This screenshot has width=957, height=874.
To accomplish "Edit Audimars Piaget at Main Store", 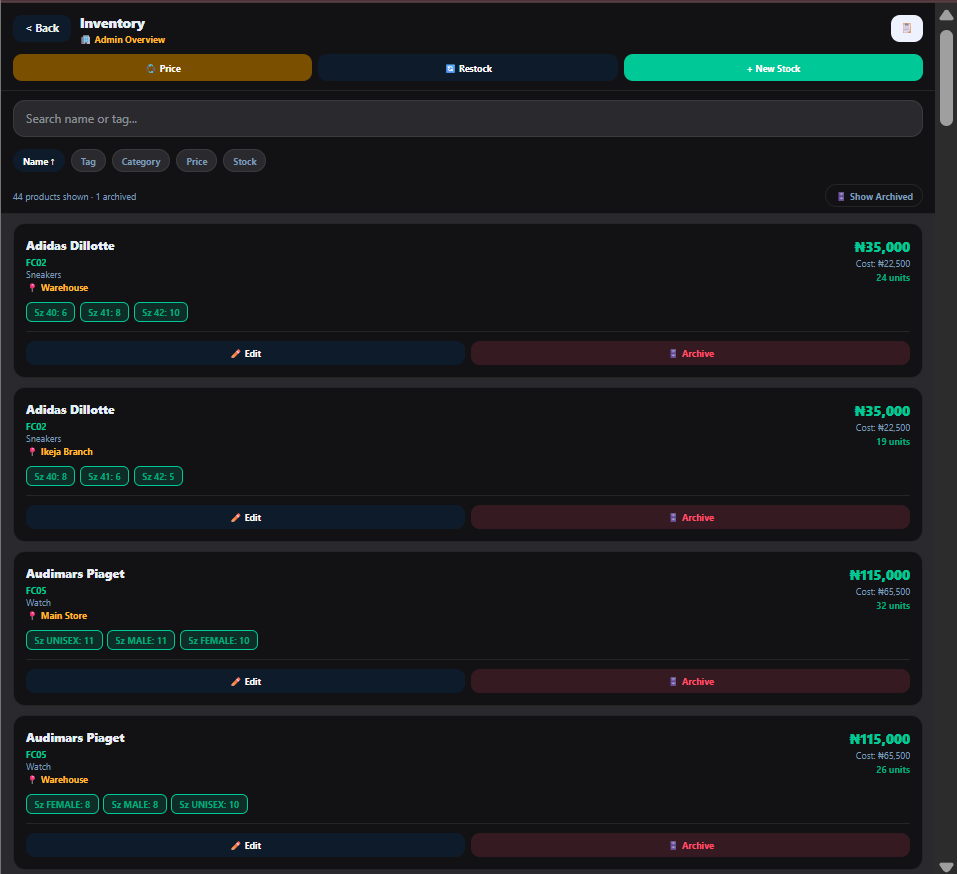I will tap(245, 682).
